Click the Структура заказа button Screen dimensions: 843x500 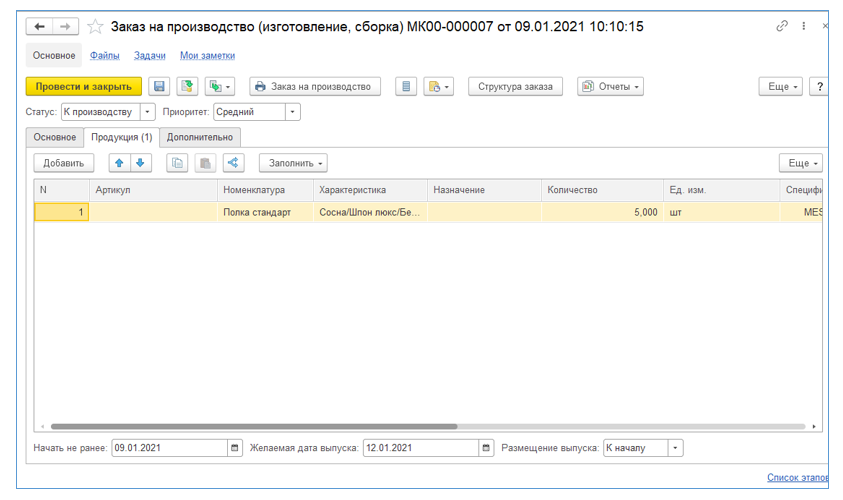coord(515,87)
